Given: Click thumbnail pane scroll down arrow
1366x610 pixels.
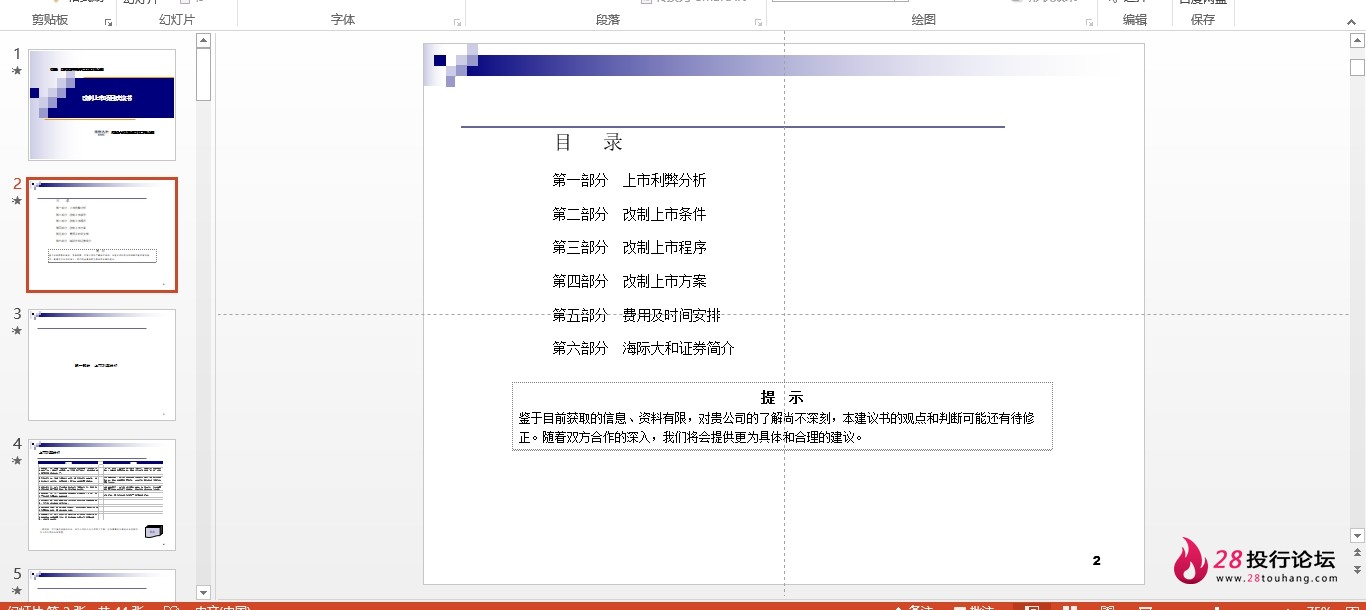Looking at the screenshot, I should pyautogui.click(x=204, y=592).
